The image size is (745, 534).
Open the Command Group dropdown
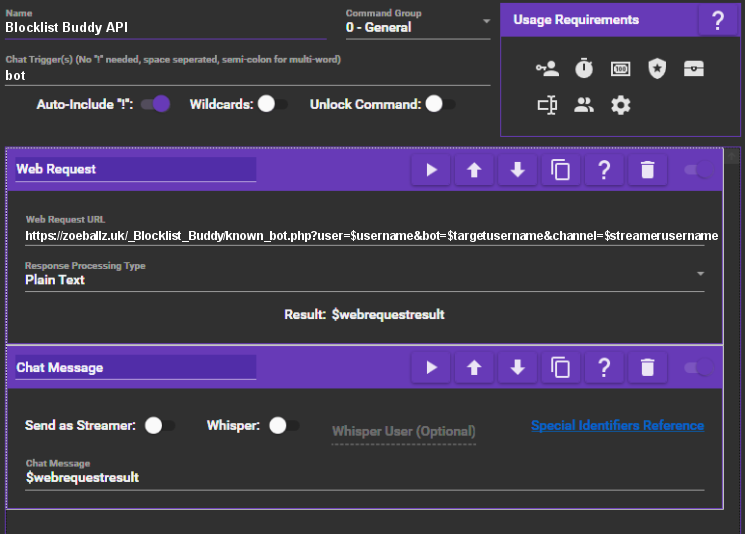418,27
